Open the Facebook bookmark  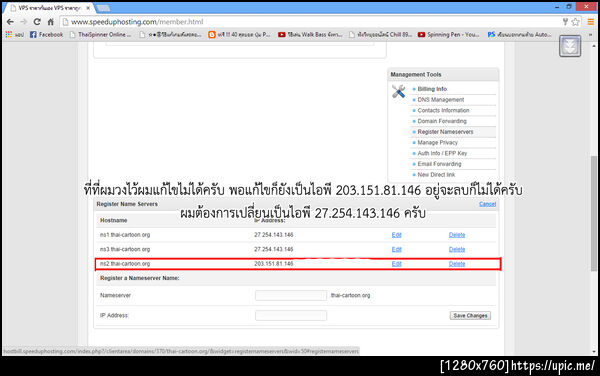pos(46,34)
